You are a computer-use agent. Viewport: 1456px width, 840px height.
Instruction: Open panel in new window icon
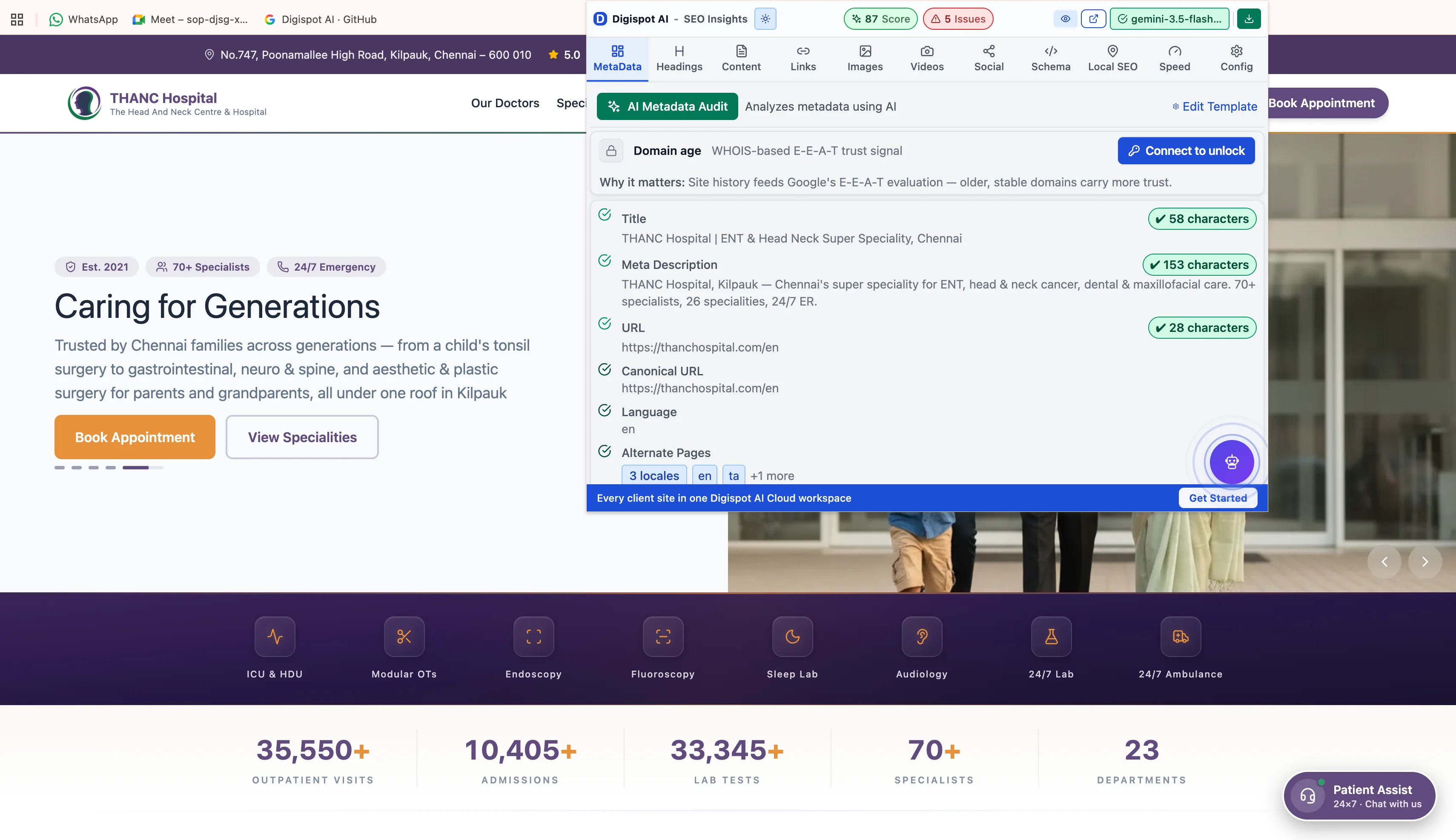pos(1093,18)
